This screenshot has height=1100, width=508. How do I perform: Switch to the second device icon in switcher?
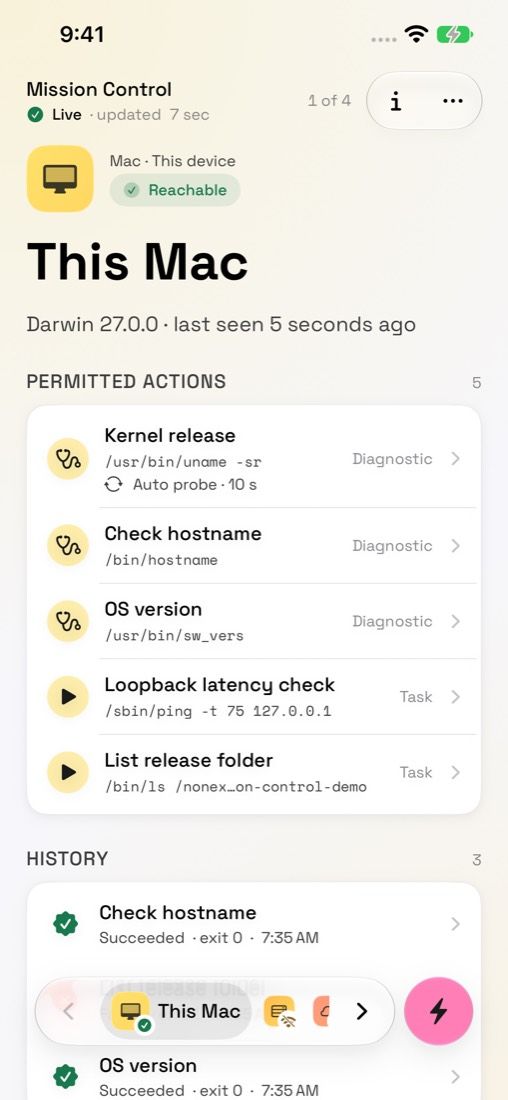click(x=279, y=1011)
